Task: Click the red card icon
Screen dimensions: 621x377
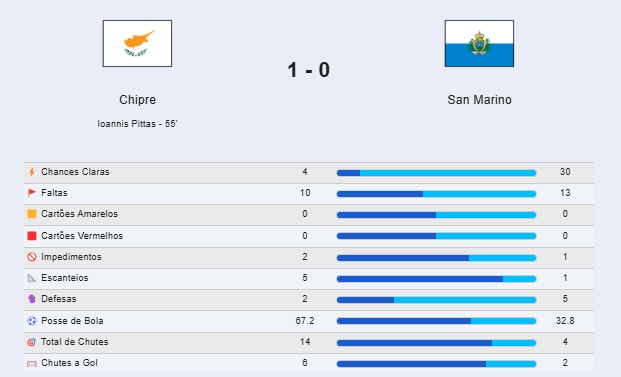Action: (x=32, y=236)
